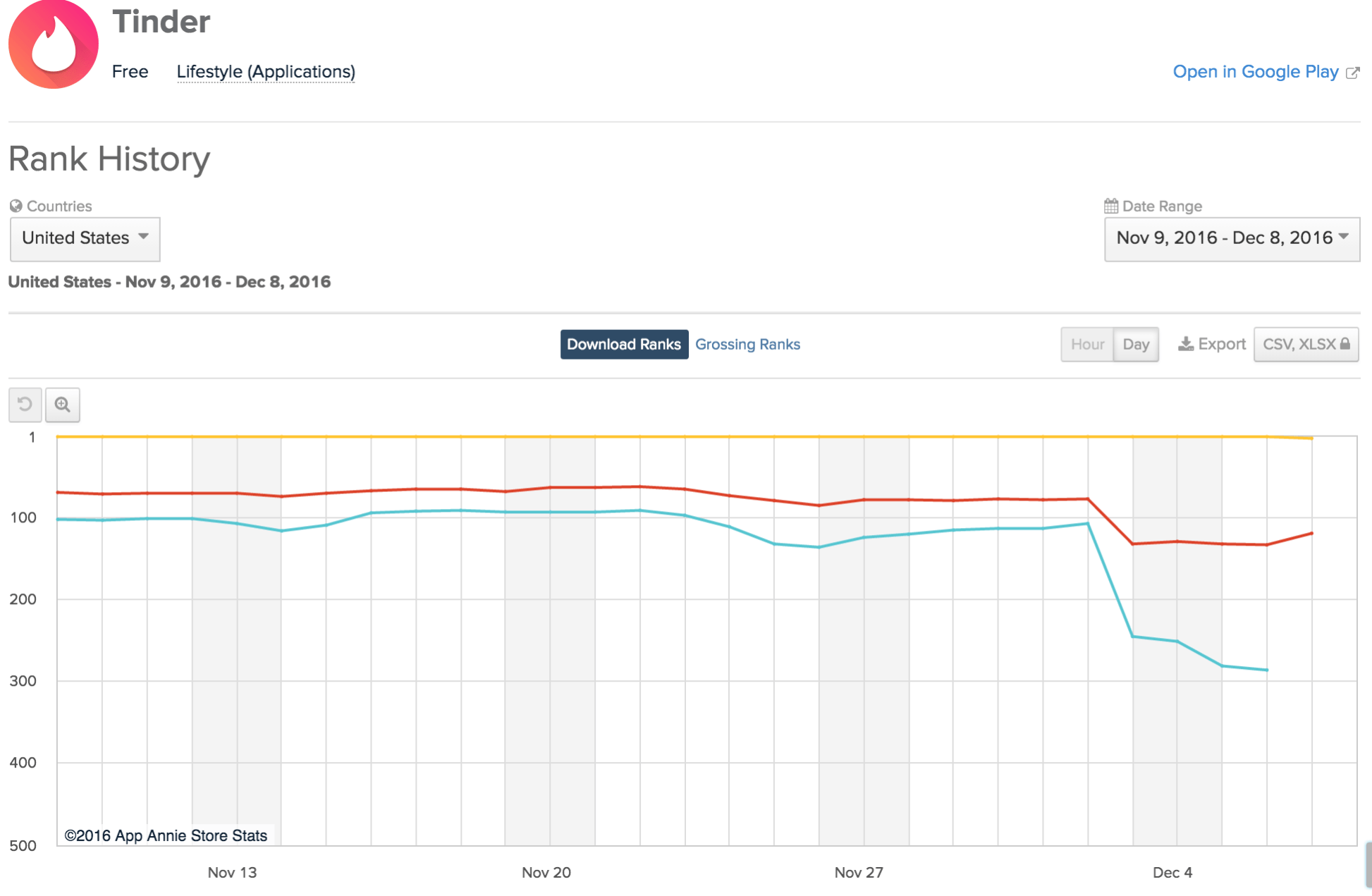Select the Download Ranks tab
1372x896 pixels.
coord(624,344)
